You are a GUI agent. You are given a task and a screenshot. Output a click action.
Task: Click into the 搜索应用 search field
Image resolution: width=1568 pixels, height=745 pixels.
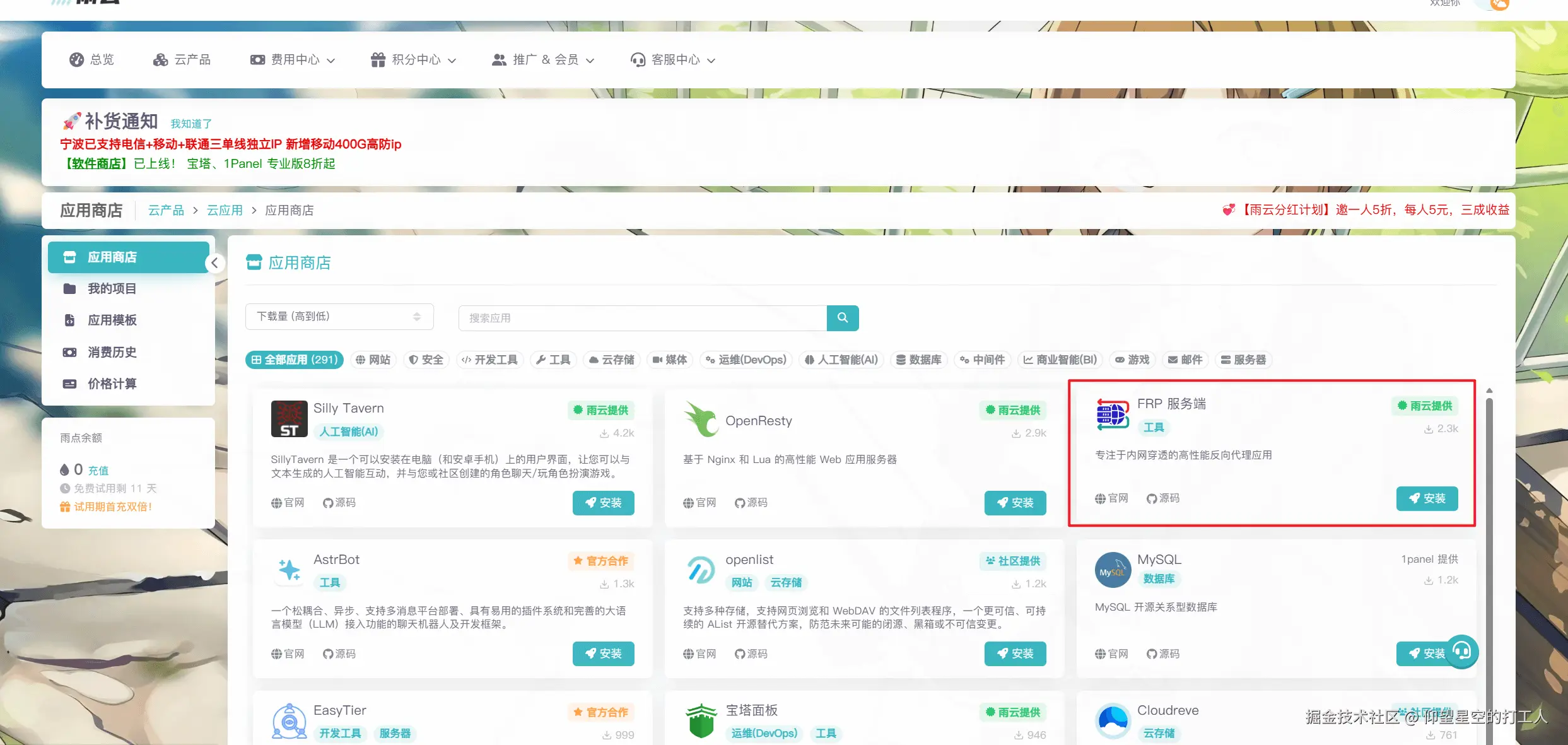coord(642,318)
